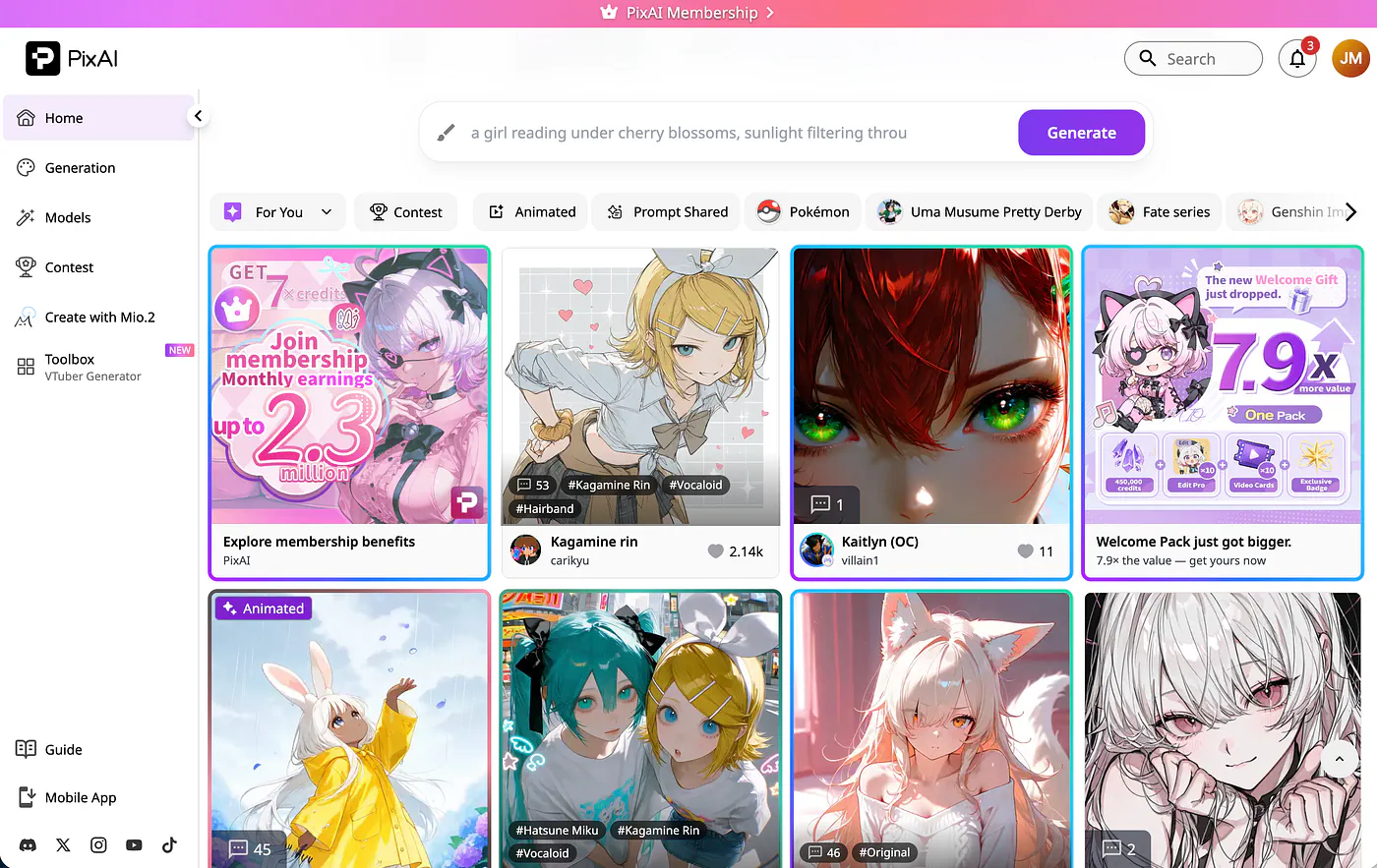Click the scroll-to-top arrow button
Screen dimensions: 1377x868
tap(1339, 760)
